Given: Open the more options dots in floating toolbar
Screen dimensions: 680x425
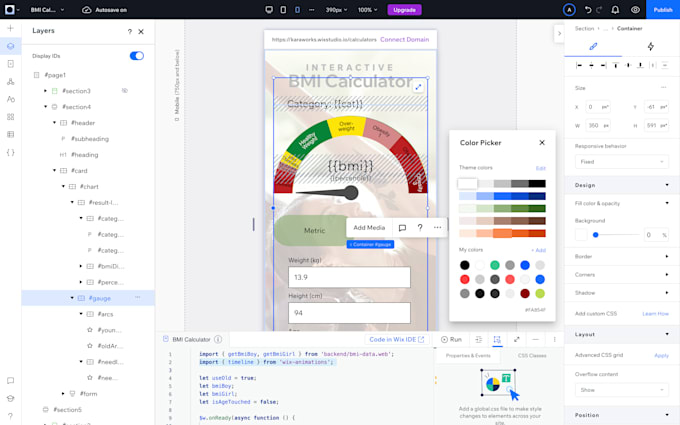Looking at the screenshot, I should 437,228.
